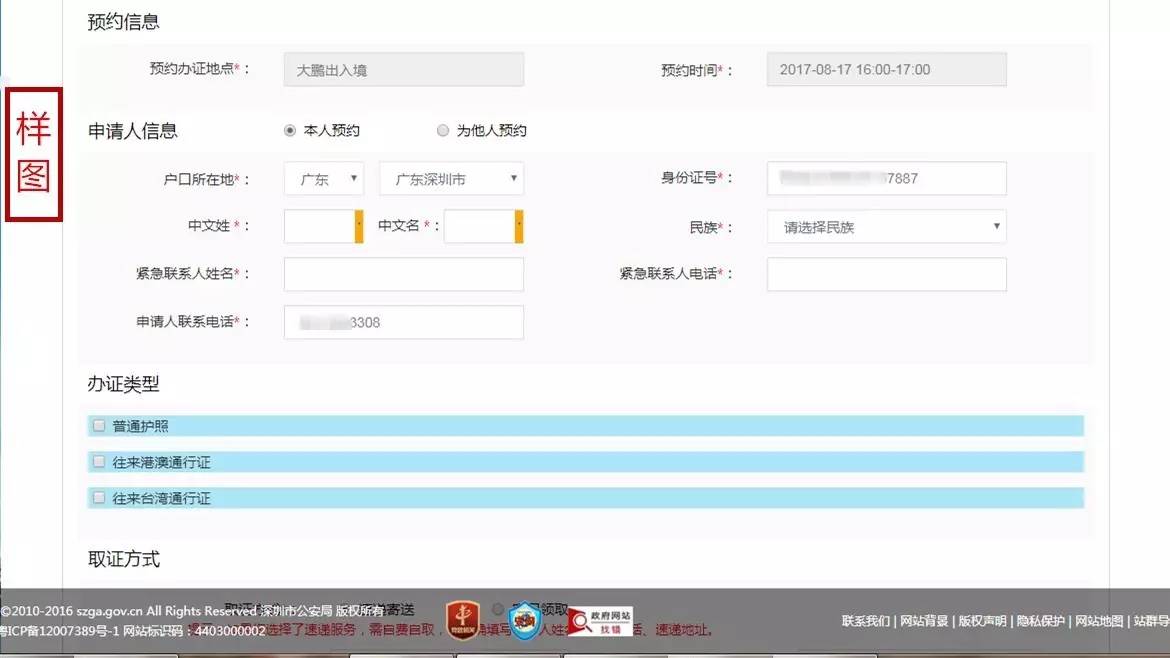Screen dimensions: 1170x658
Task: Go to 隐私保护 footer link
Action: tap(1041, 621)
